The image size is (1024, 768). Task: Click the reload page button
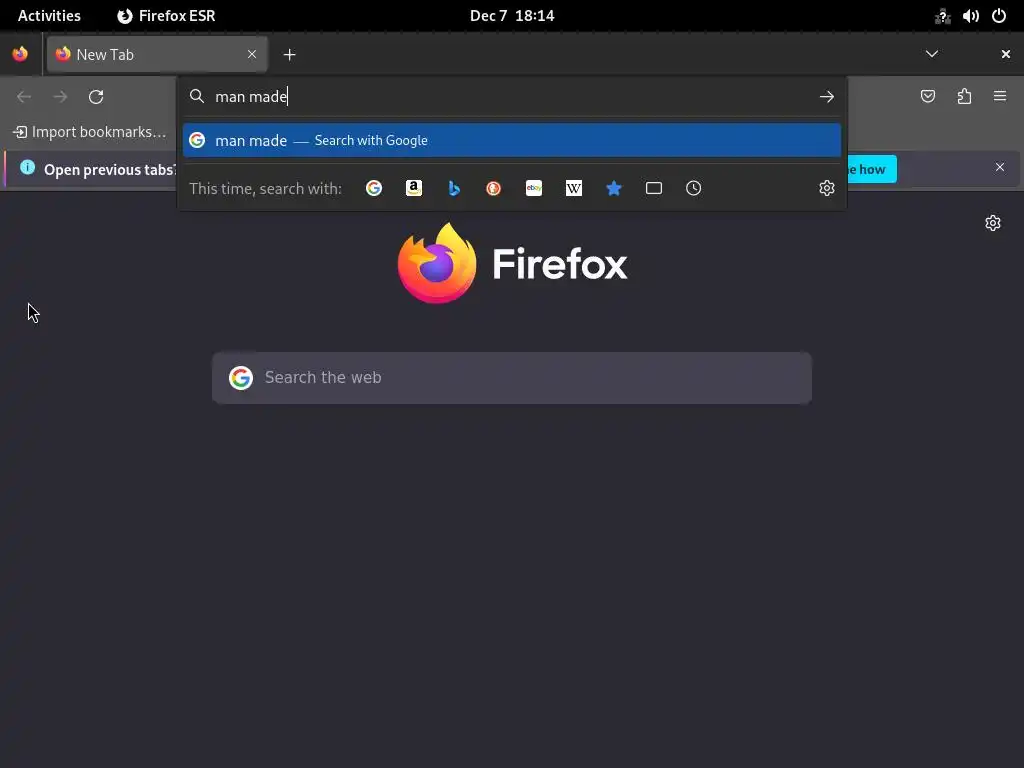(96, 97)
